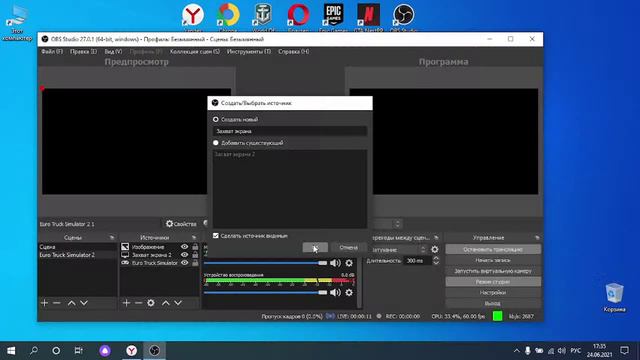Select the Добавить существующий radio option
The height and width of the screenshot is (360, 640).
click(216, 143)
